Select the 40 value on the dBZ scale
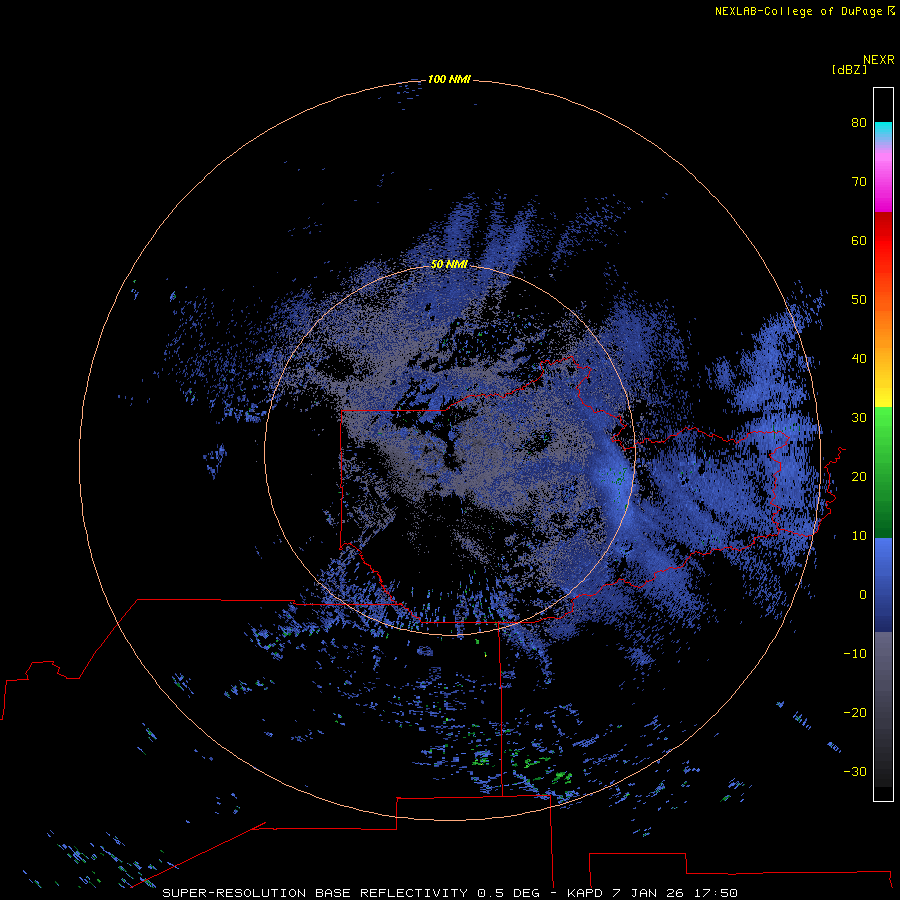The image size is (900, 900). click(x=859, y=359)
